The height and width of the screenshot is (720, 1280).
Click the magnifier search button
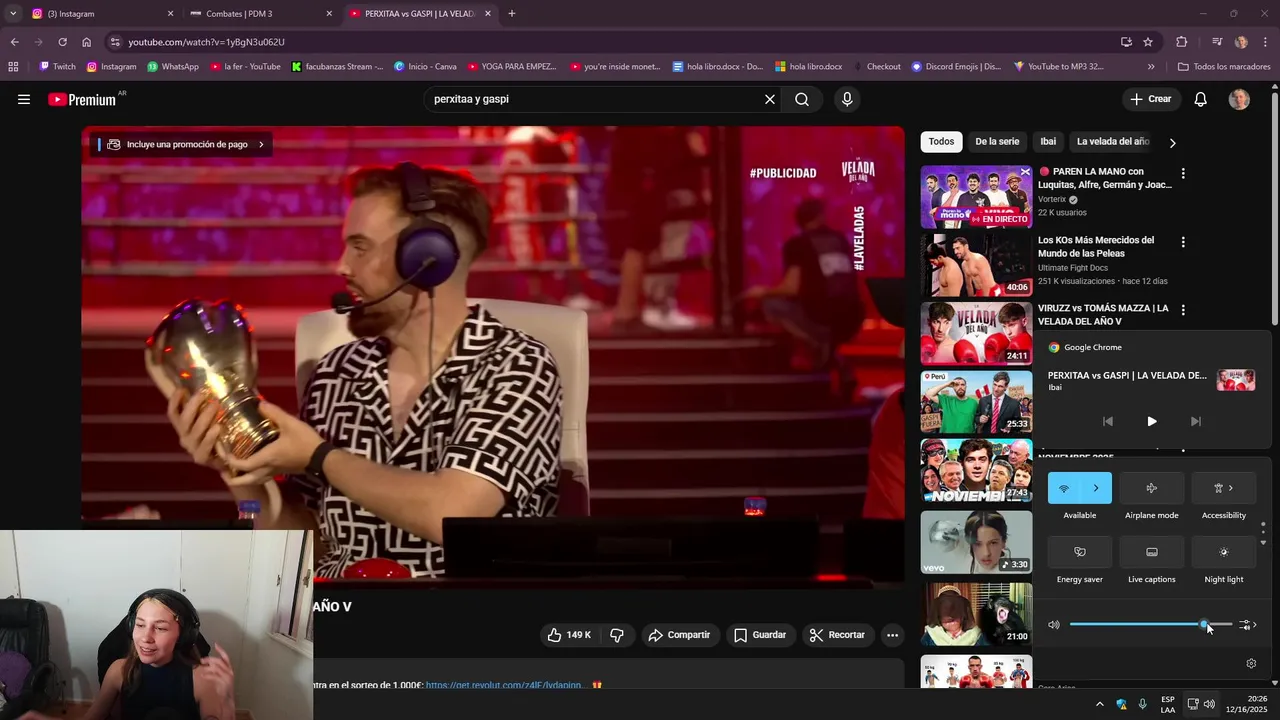(x=802, y=99)
